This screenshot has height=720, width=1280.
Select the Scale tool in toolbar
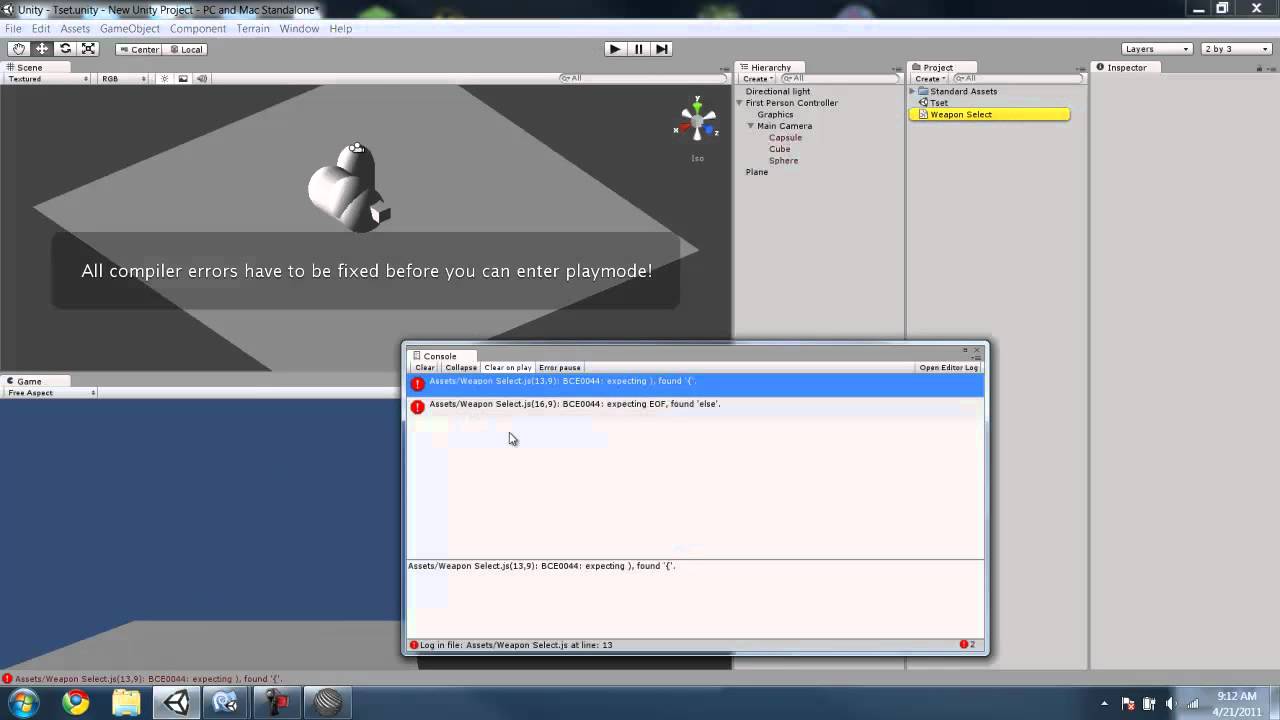click(x=88, y=49)
